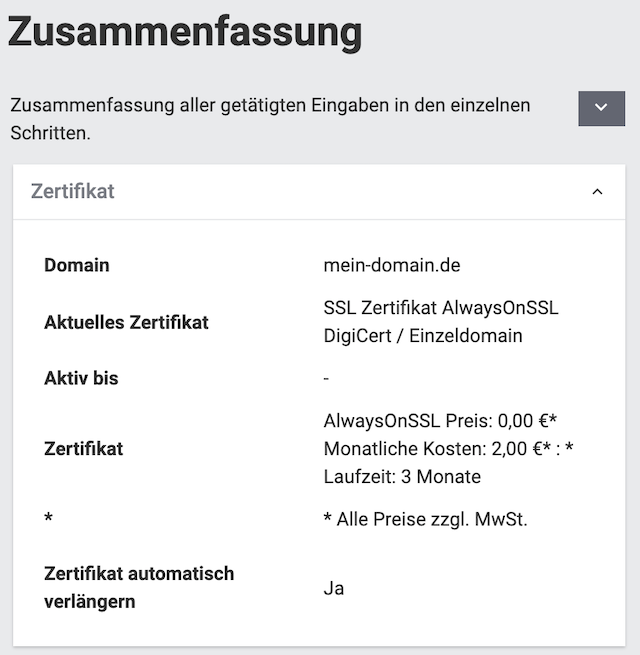Click the Laufzeit: 3 Monate text

[402, 477]
